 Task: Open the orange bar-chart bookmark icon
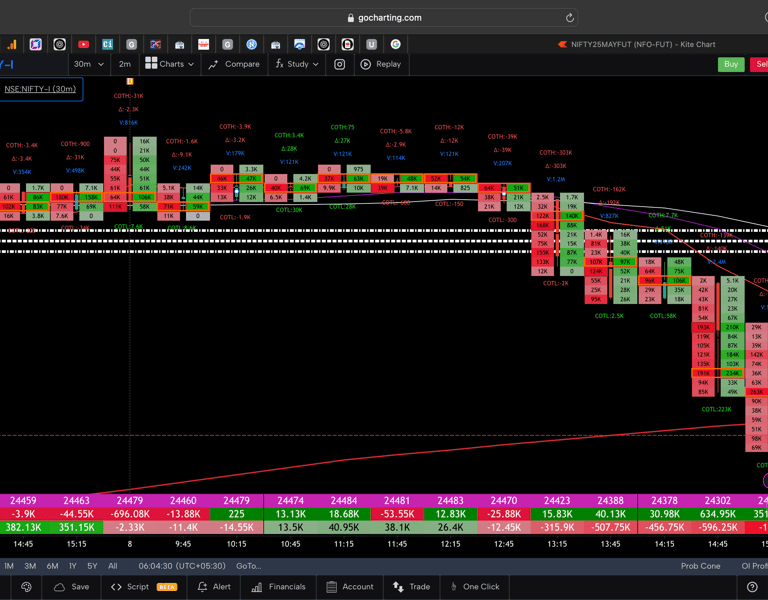11,45
